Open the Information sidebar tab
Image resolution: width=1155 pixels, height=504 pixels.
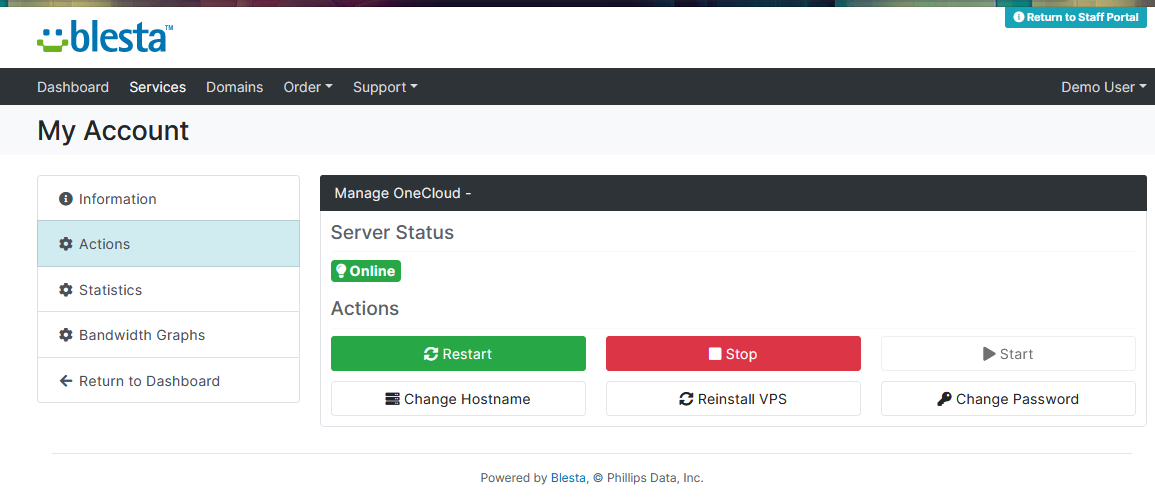click(169, 198)
